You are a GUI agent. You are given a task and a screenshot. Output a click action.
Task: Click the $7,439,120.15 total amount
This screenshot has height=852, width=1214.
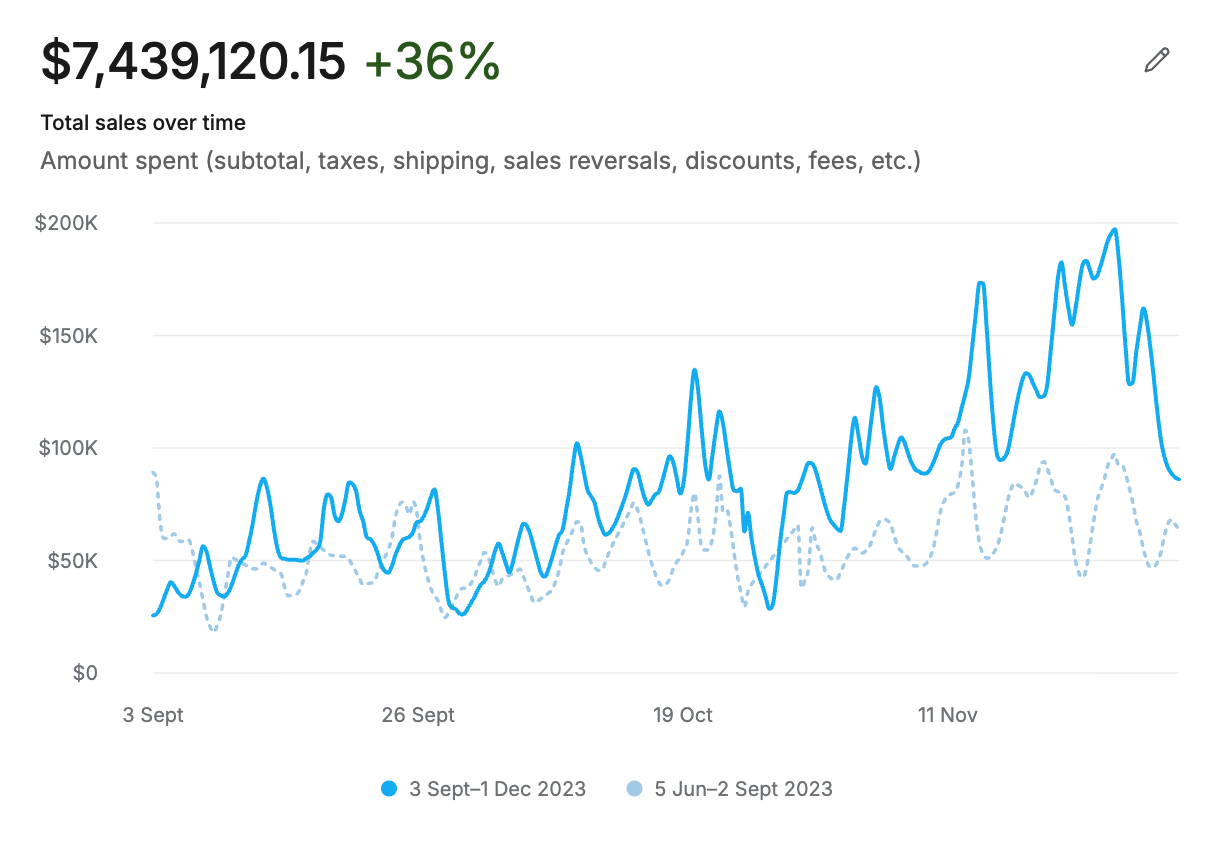(193, 63)
